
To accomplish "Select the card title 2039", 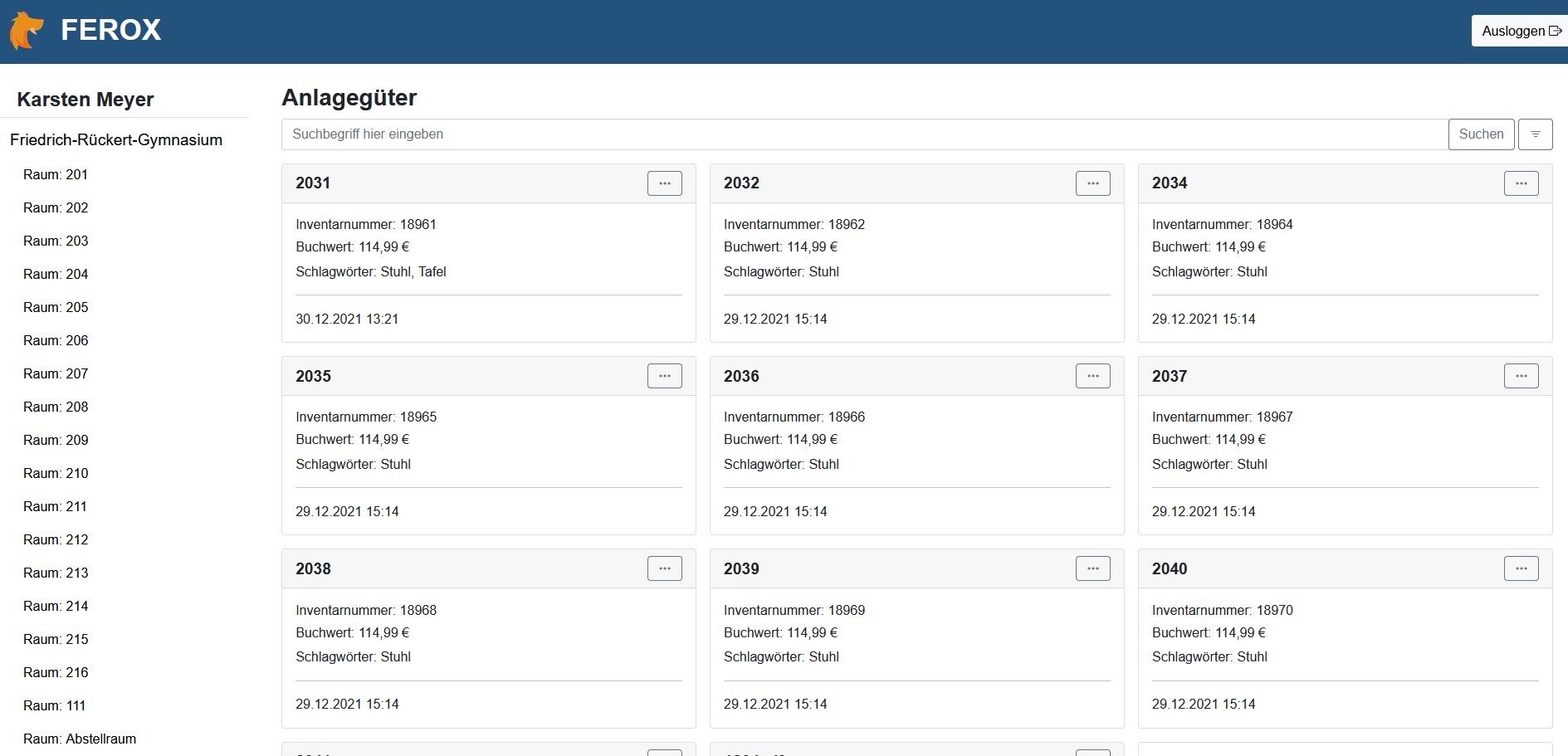I will pyautogui.click(x=741, y=568).
